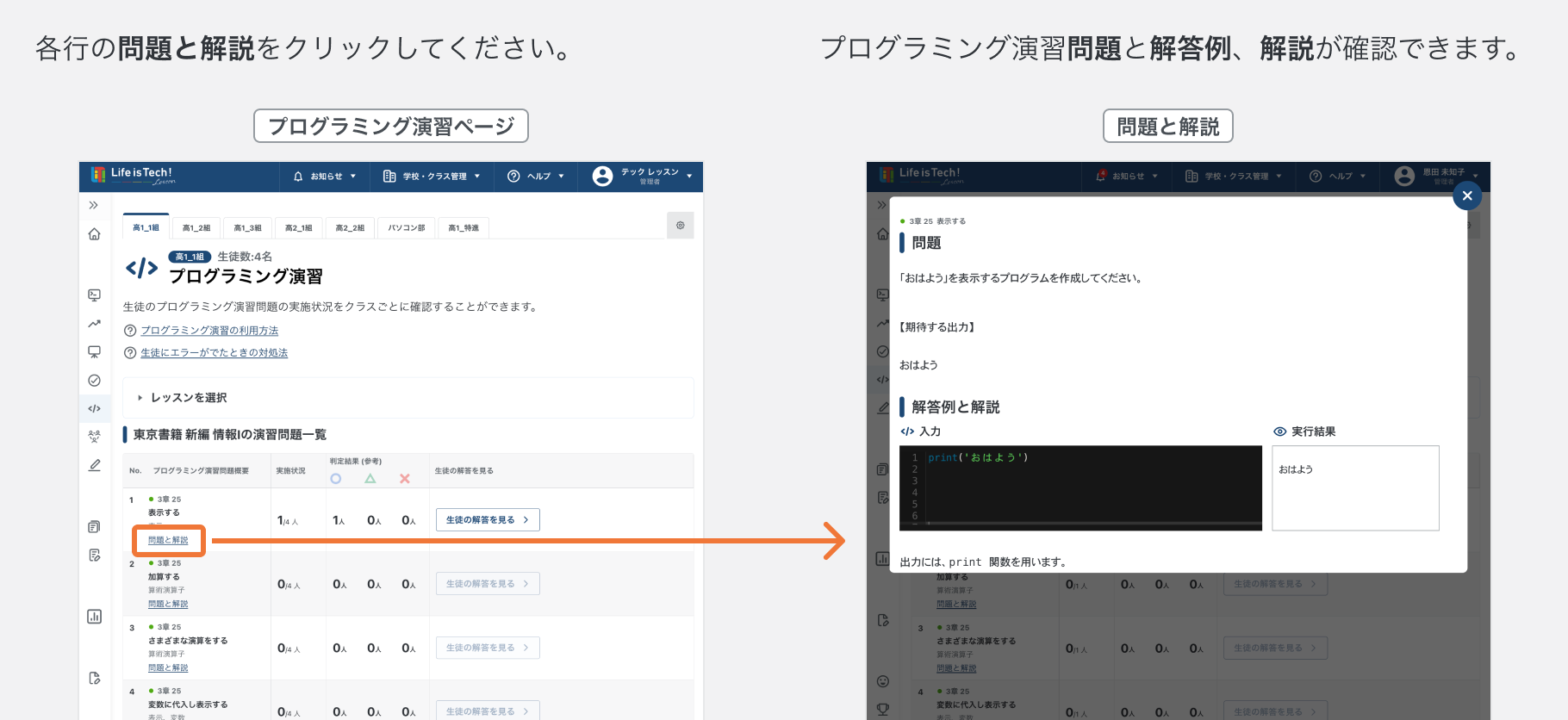Expand the sidebar with the double-chevron icon in left screenshot
1568x720 pixels.
click(x=94, y=205)
